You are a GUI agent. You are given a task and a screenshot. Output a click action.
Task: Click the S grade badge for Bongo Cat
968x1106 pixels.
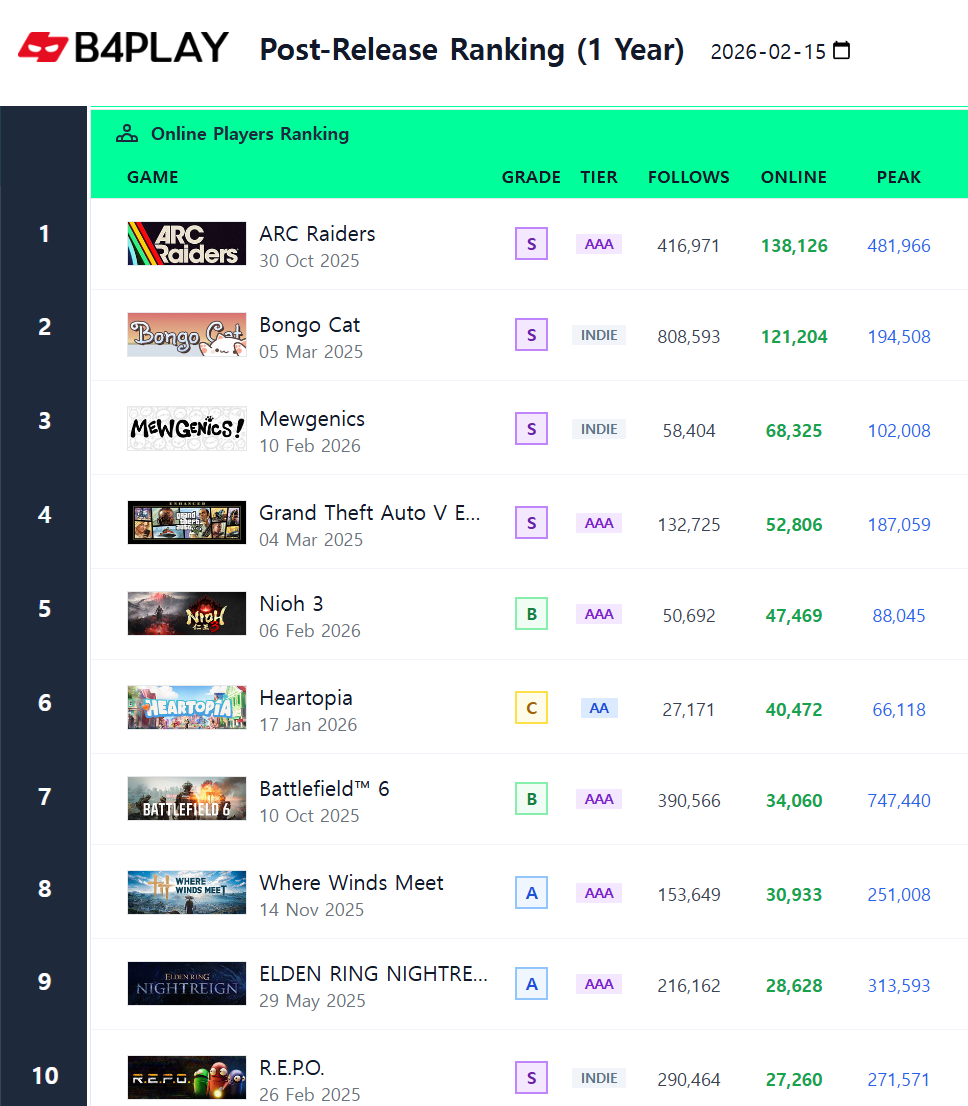point(531,335)
